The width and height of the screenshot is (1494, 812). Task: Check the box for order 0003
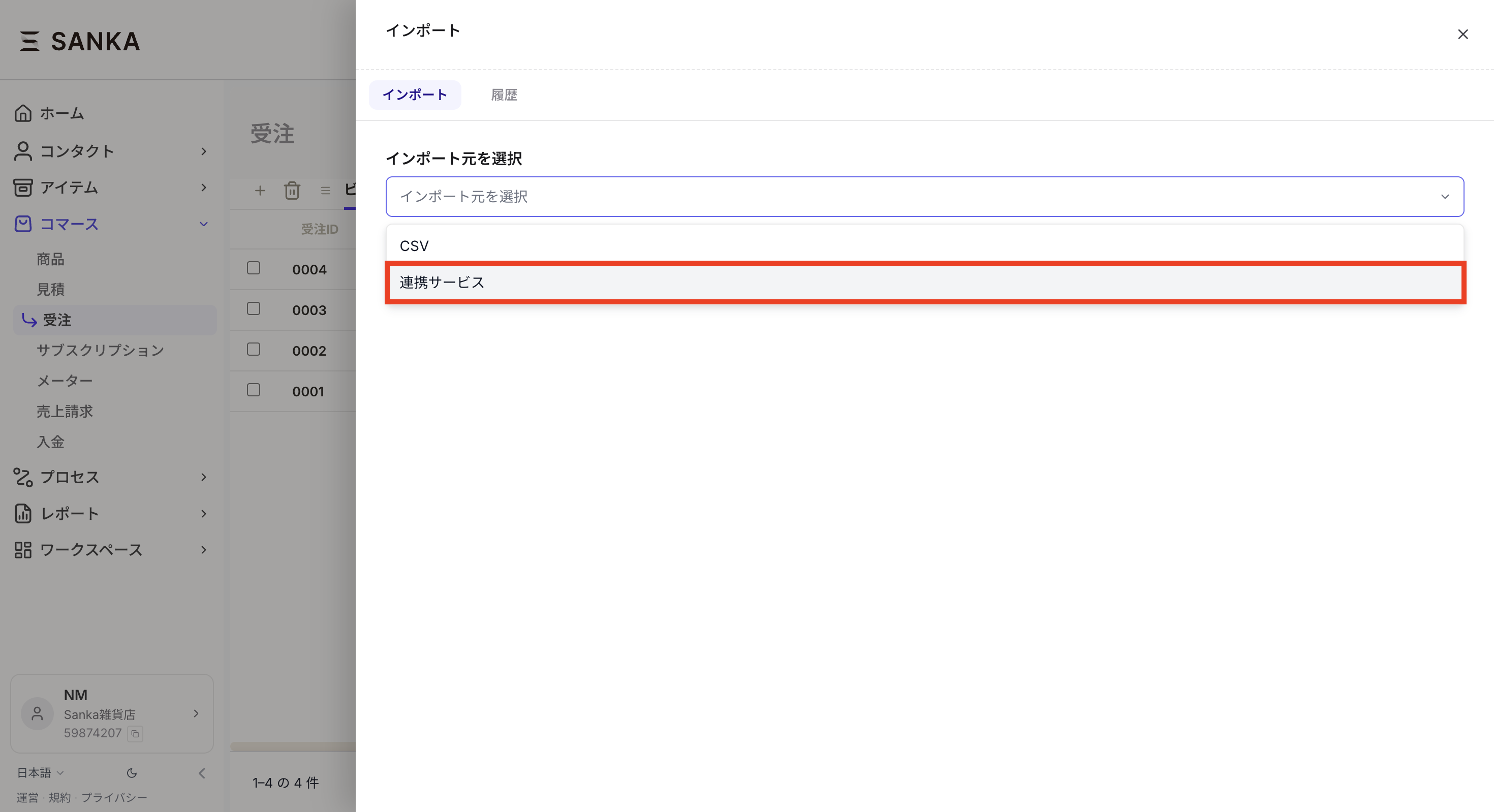pos(254,308)
